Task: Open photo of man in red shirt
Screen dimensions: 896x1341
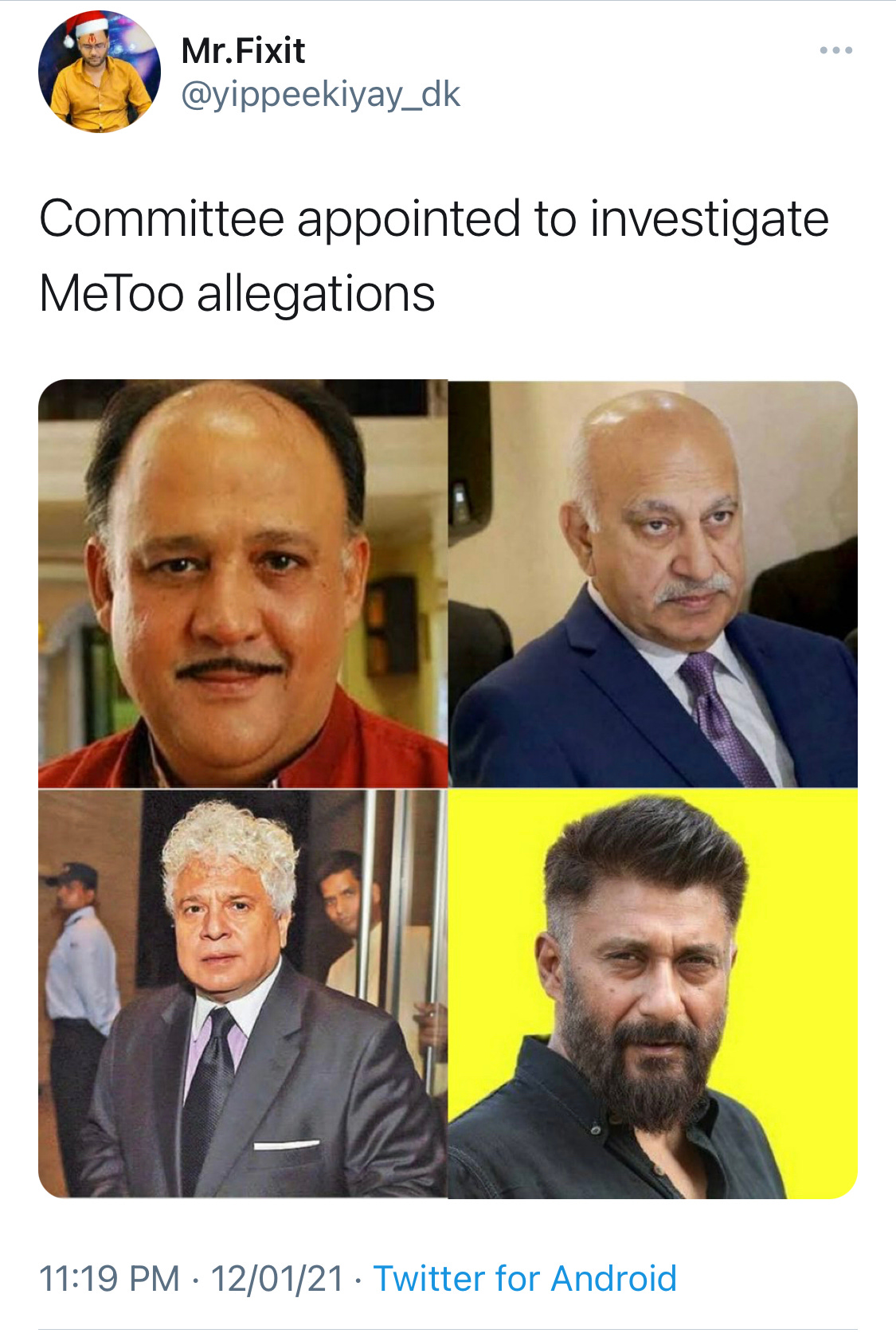Action: pyautogui.click(x=243, y=583)
